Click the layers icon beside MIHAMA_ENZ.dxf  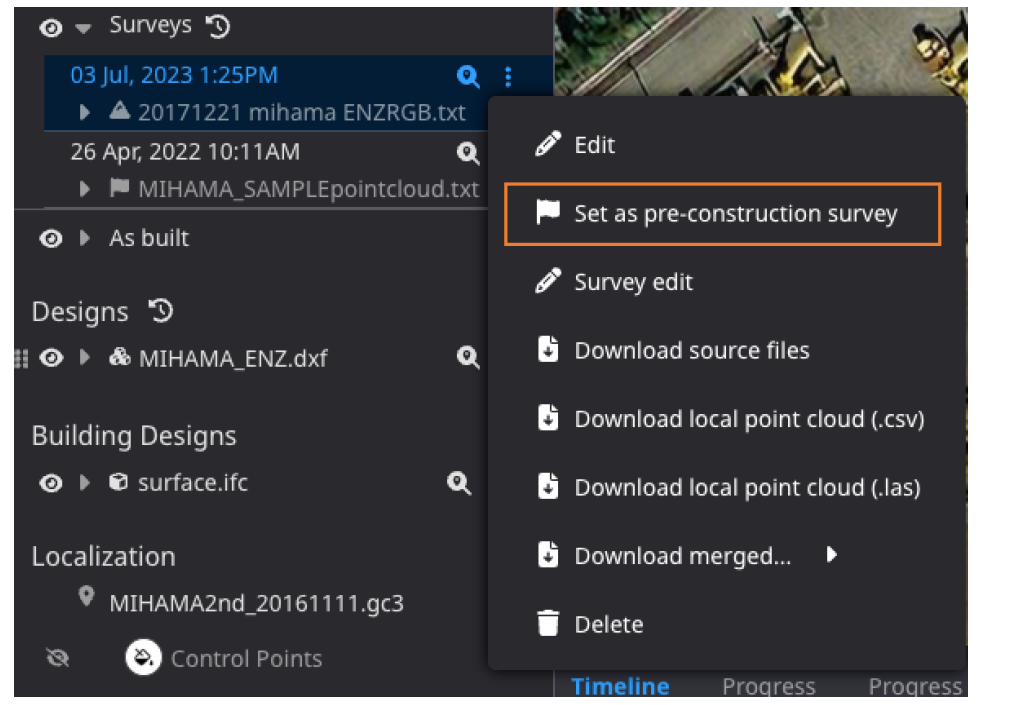pos(119,356)
